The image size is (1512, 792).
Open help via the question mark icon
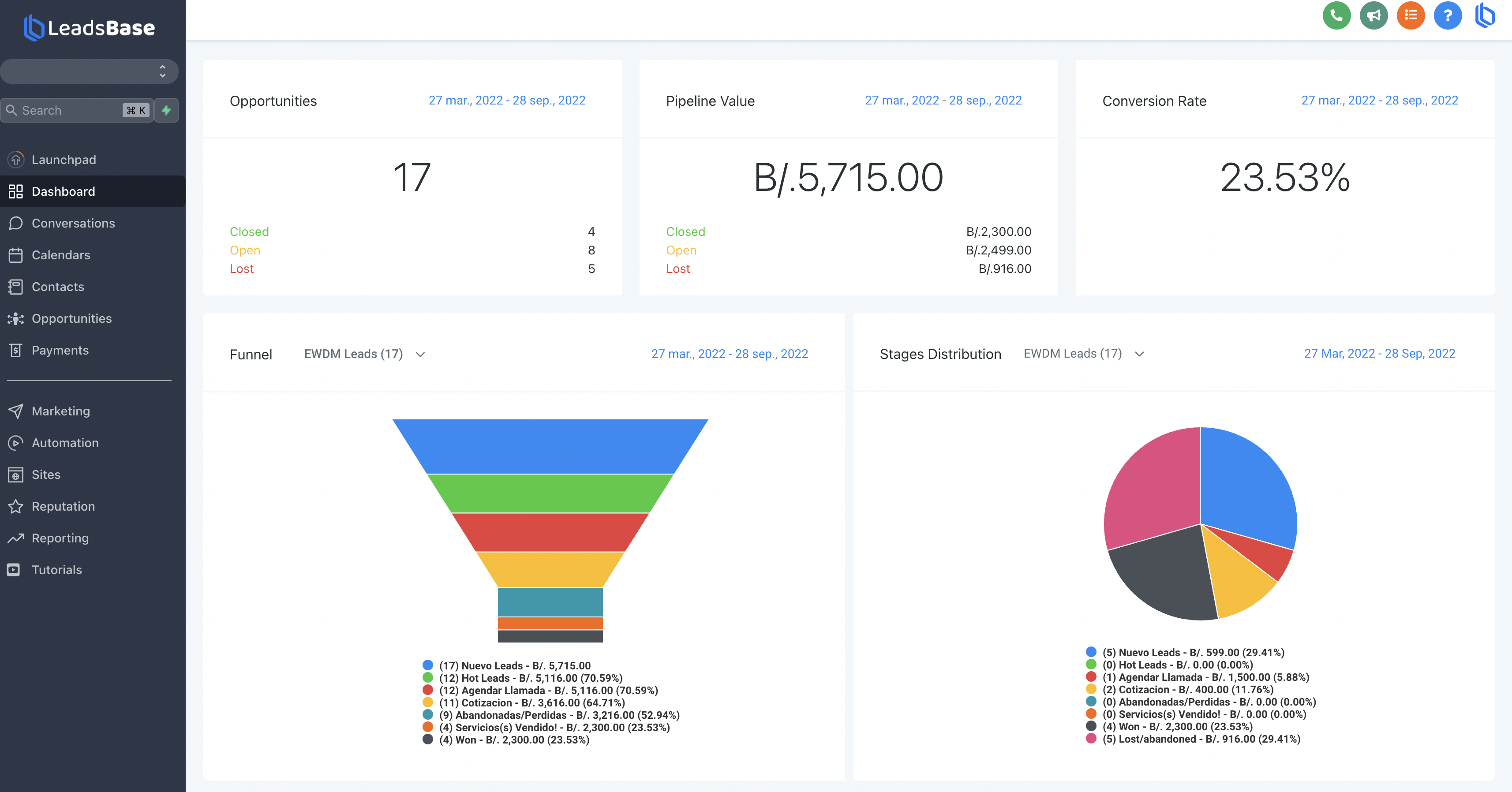tap(1448, 16)
